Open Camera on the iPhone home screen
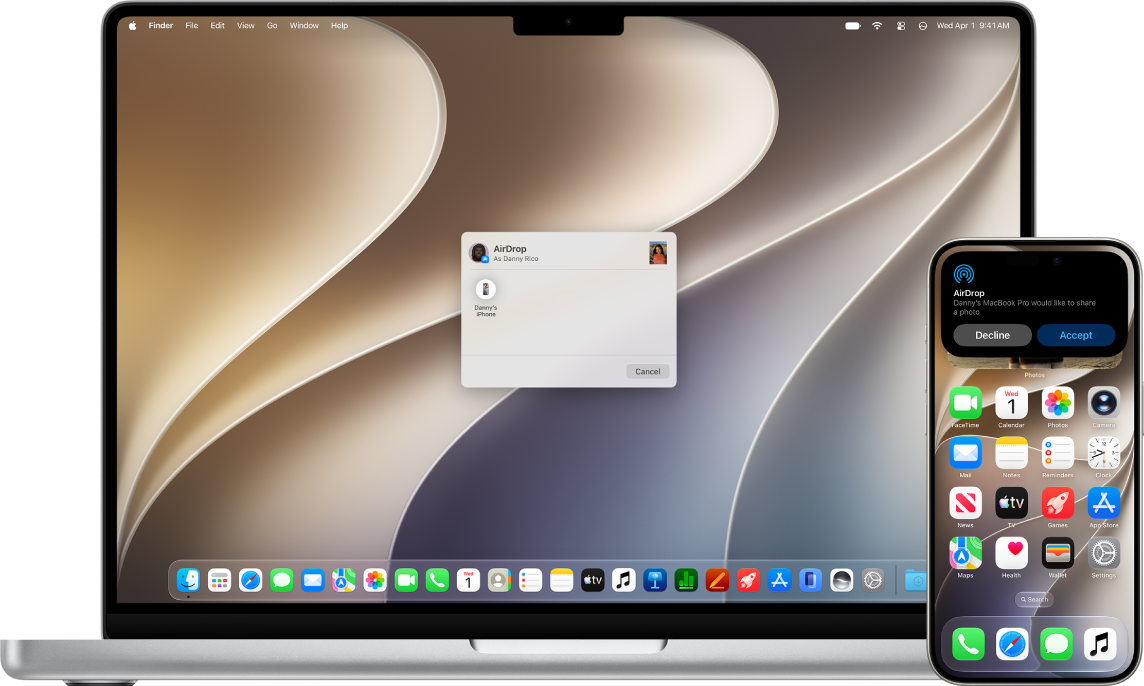 (x=1104, y=403)
